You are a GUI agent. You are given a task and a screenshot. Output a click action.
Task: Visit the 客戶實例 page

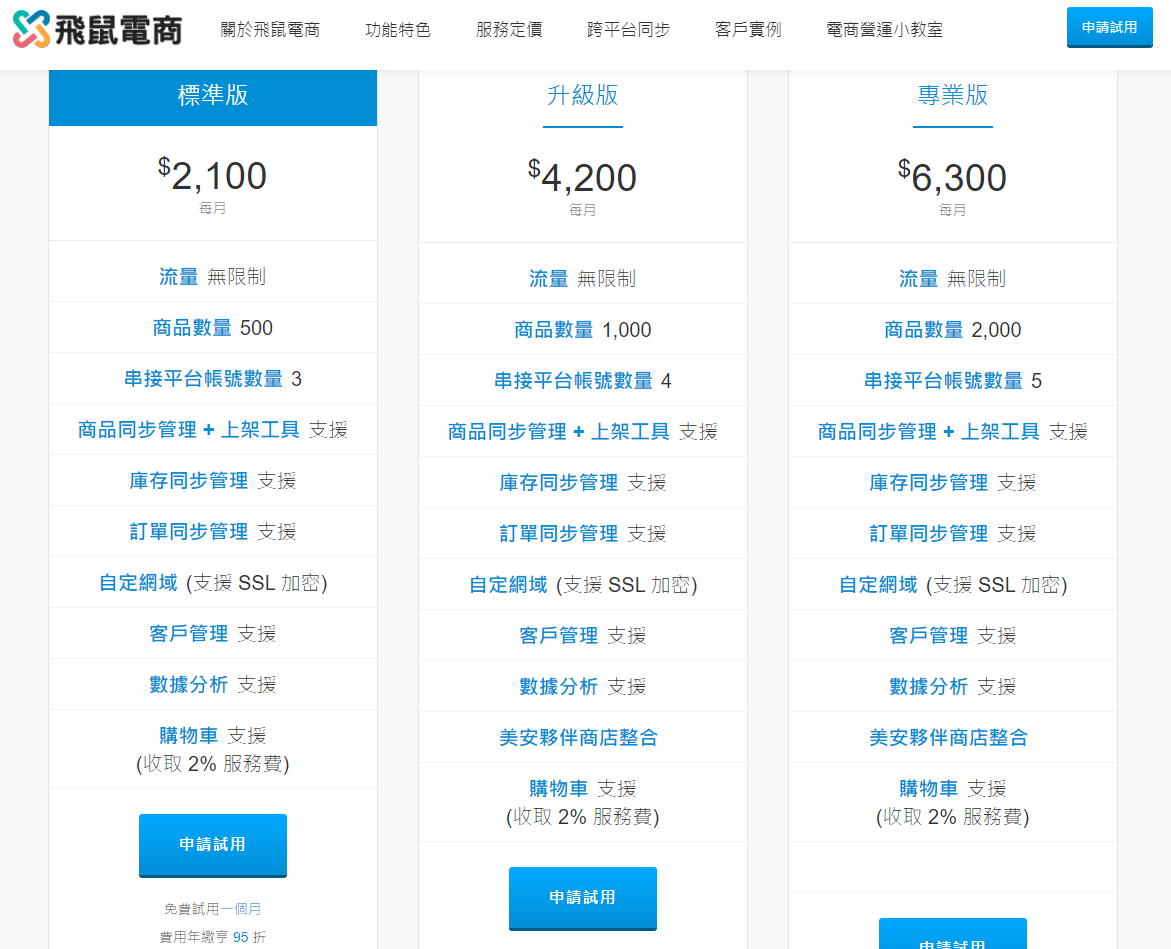pos(748,29)
